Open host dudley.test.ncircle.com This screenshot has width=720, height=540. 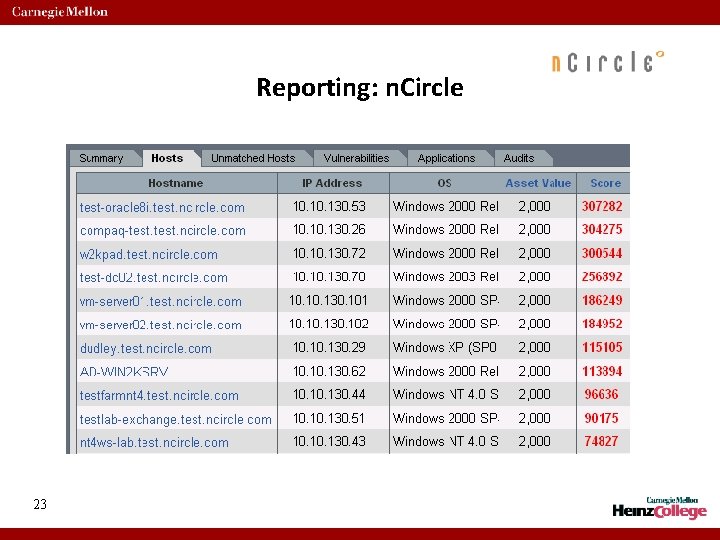click(x=146, y=349)
